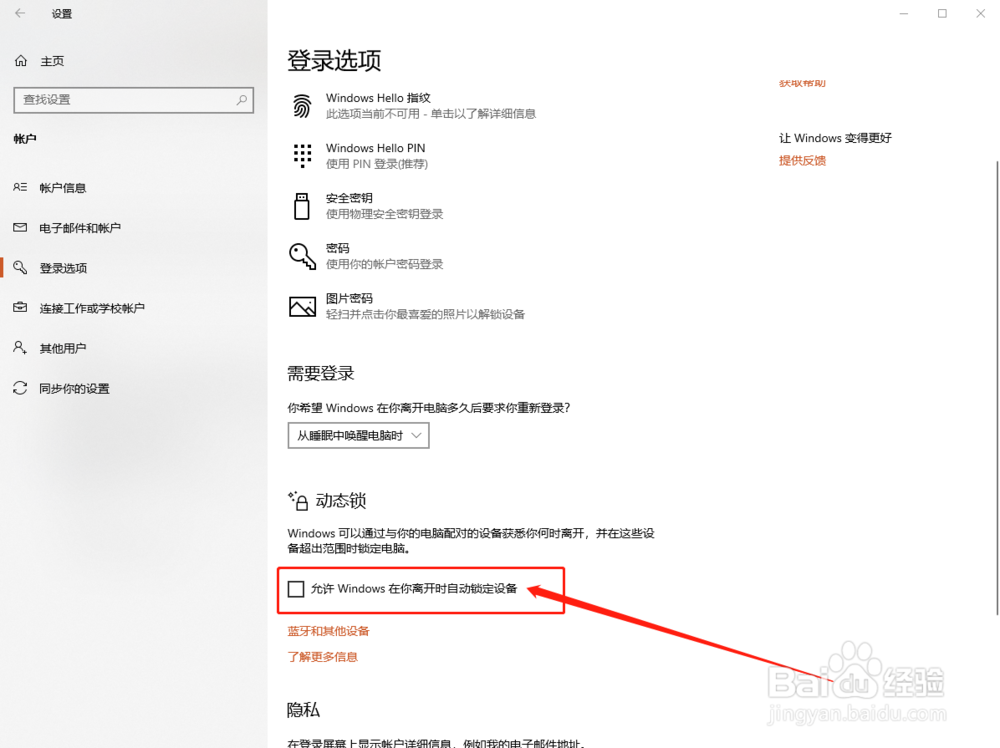Click the Windows Hello PIN keypad icon
The height and width of the screenshot is (748, 1000).
tap(302, 156)
